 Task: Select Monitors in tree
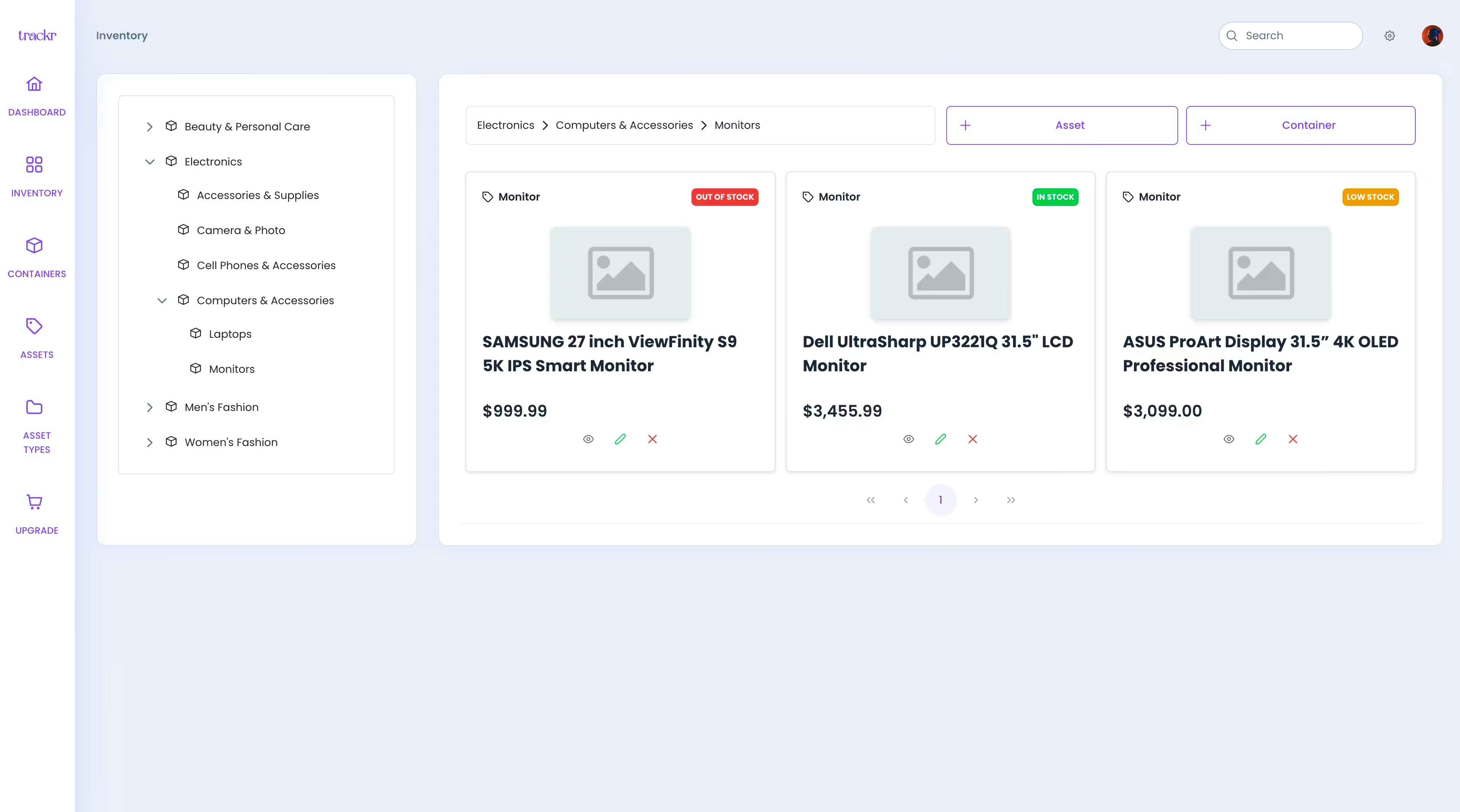click(232, 369)
